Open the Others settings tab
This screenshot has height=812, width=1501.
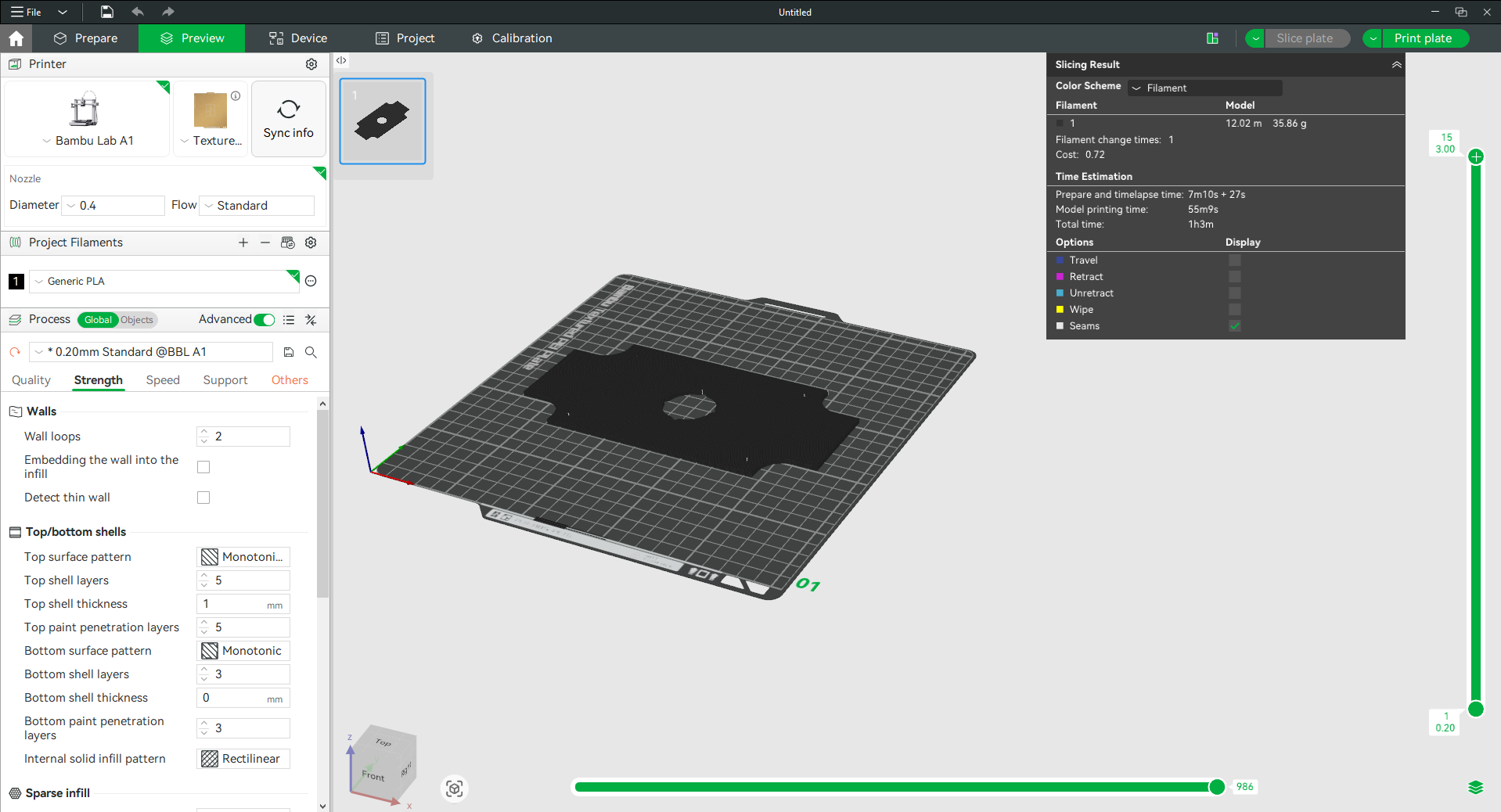[x=290, y=380]
